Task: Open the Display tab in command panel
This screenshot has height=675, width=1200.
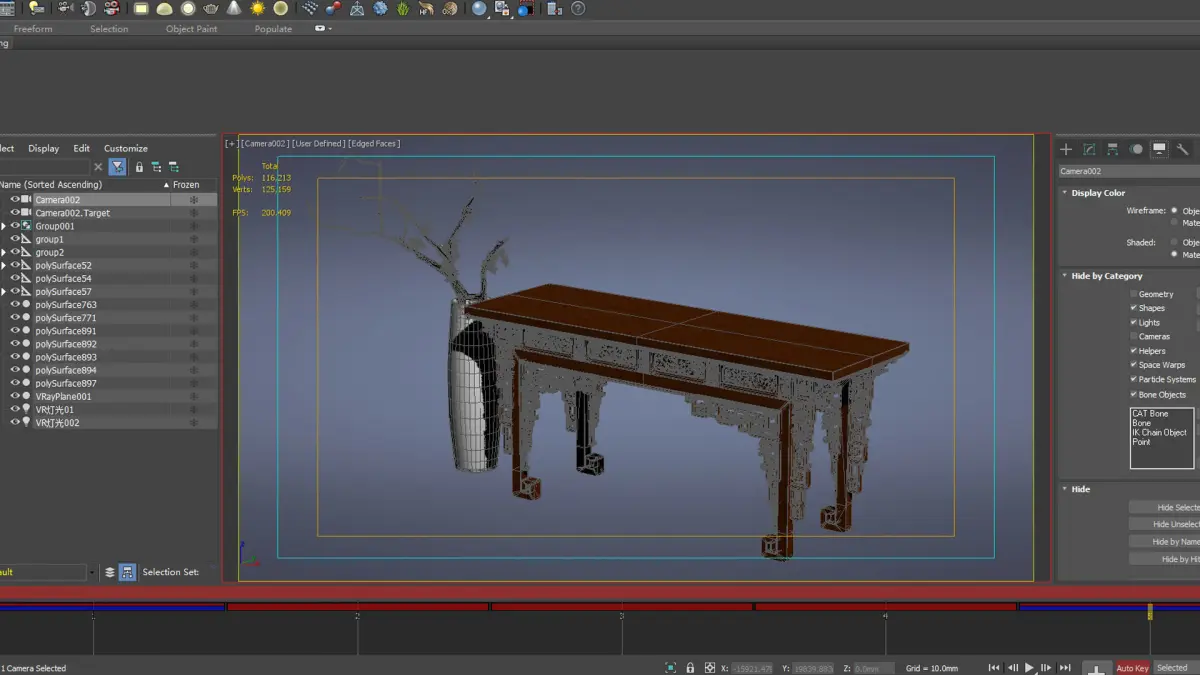Action: coord(1159,149)
